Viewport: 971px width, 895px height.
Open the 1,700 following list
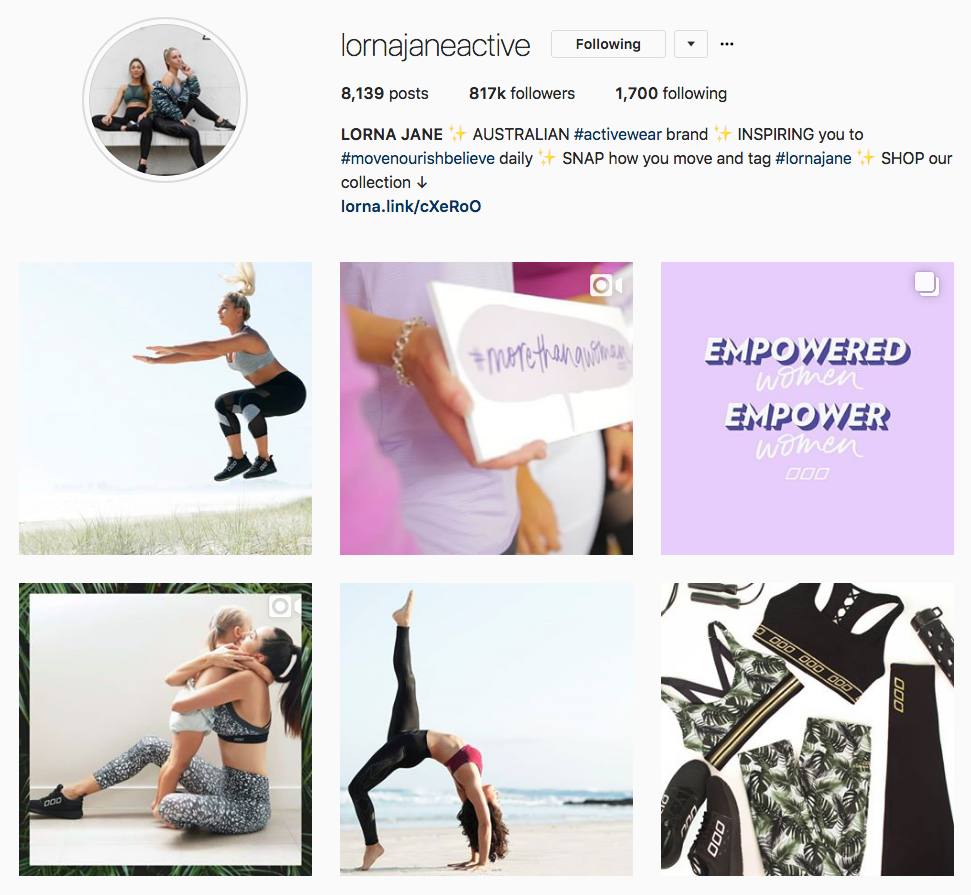671,94
